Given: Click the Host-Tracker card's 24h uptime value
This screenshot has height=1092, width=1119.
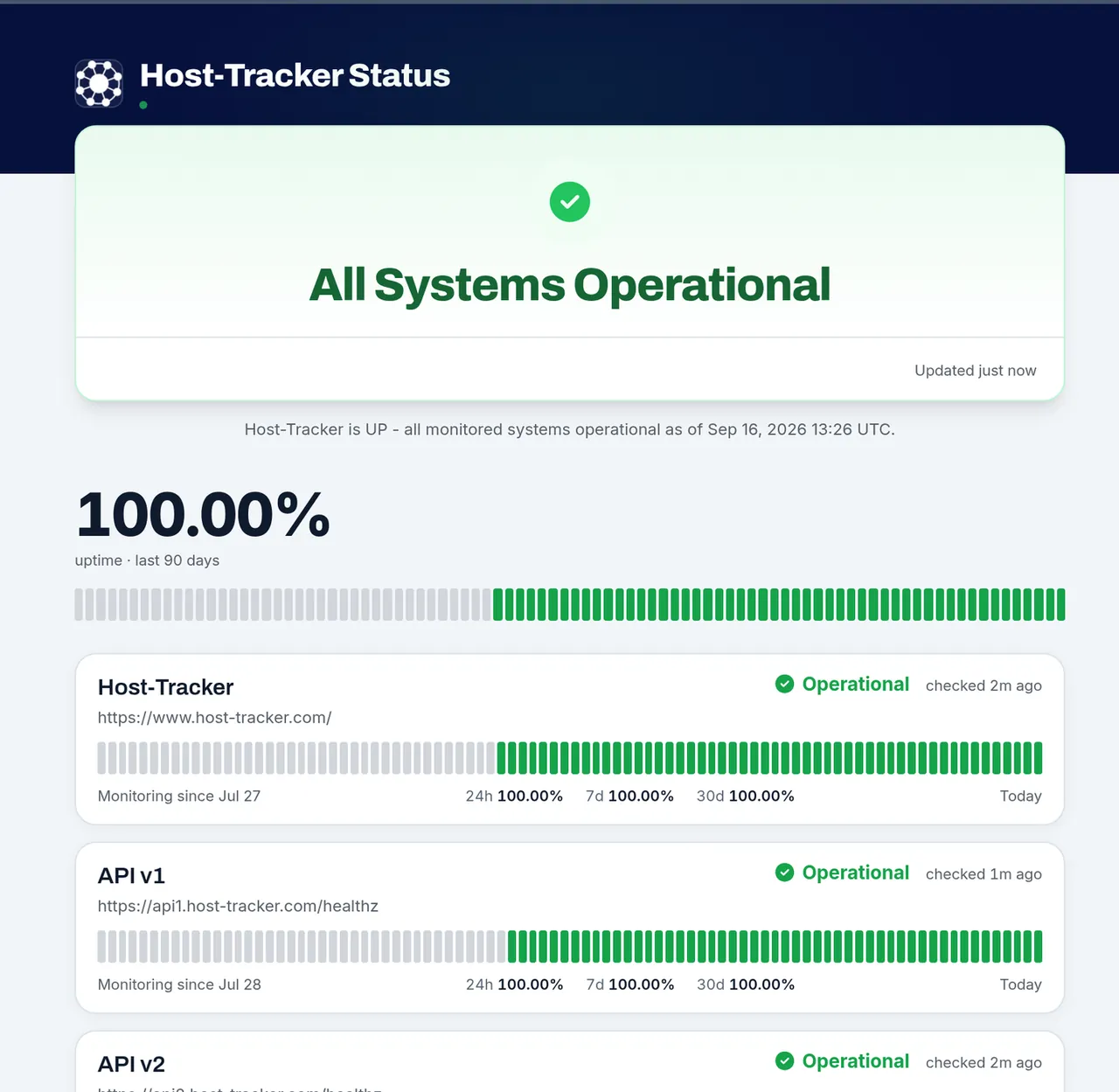Looking at the screenshot, I should click(x=530, y=796).
